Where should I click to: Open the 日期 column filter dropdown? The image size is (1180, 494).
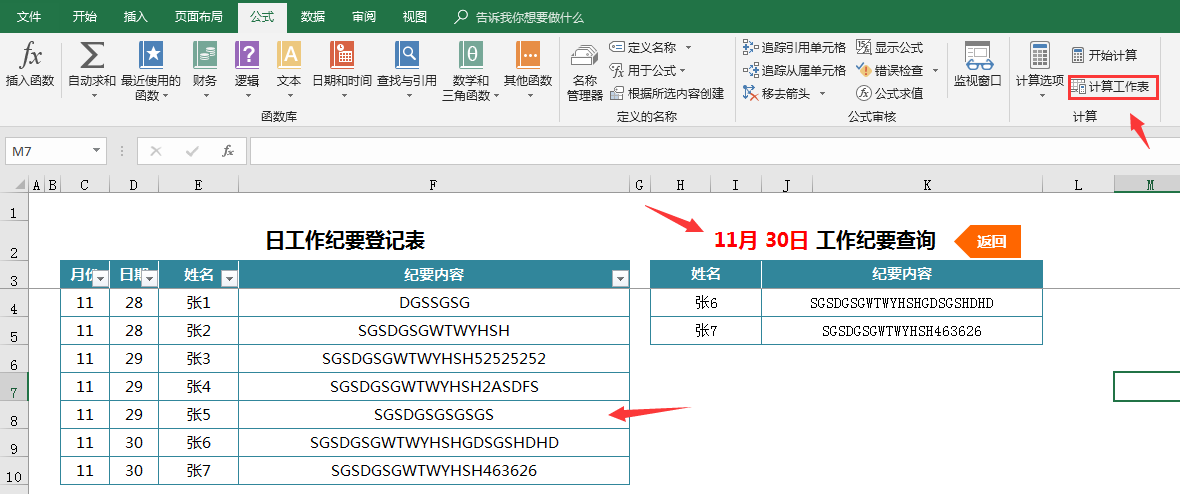[151, 279]
